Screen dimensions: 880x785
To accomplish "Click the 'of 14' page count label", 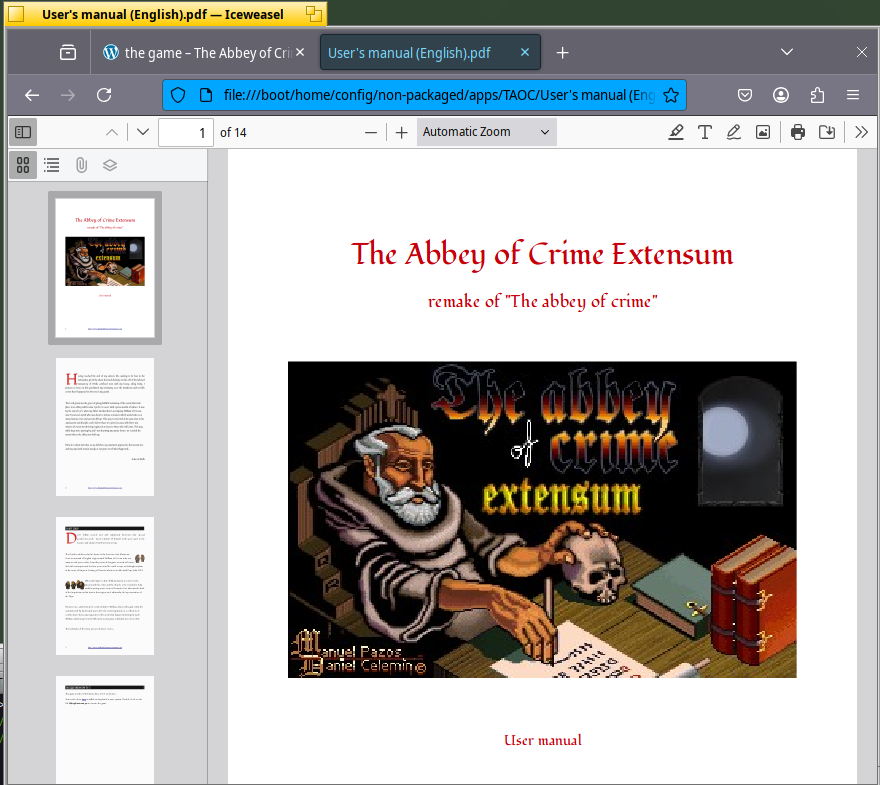I will [x=233, y=132].
